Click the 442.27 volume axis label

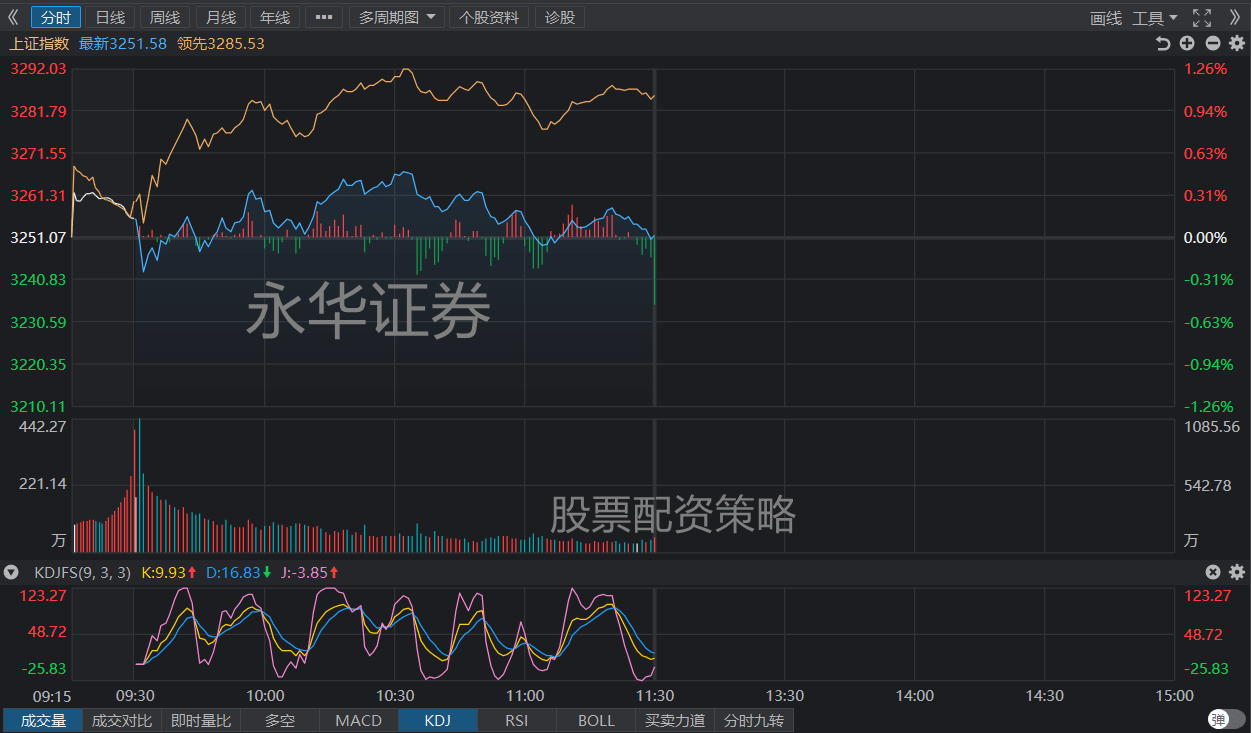coord(42,426)
